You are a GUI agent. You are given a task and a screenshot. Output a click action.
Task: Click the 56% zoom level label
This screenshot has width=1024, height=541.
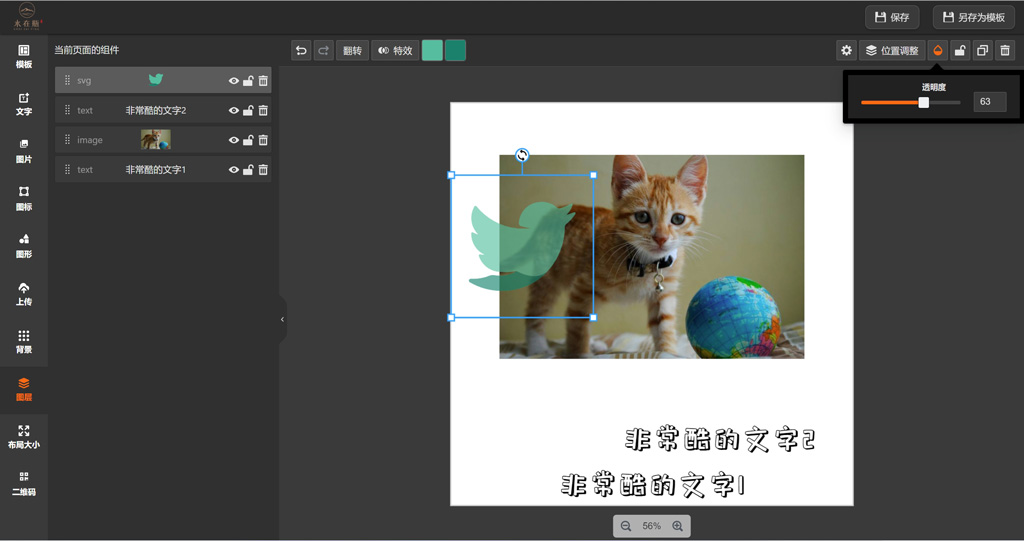[x=651, y=526]
